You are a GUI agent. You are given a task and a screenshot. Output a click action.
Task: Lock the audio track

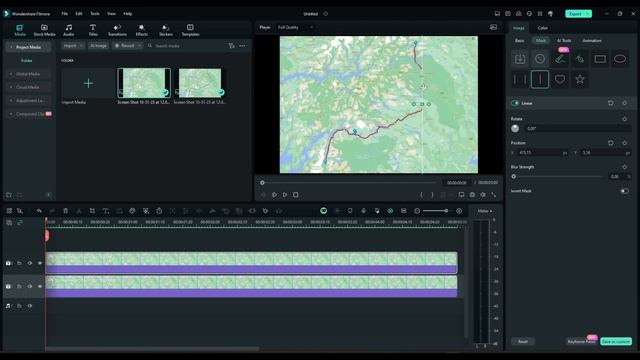click(19, 306)
